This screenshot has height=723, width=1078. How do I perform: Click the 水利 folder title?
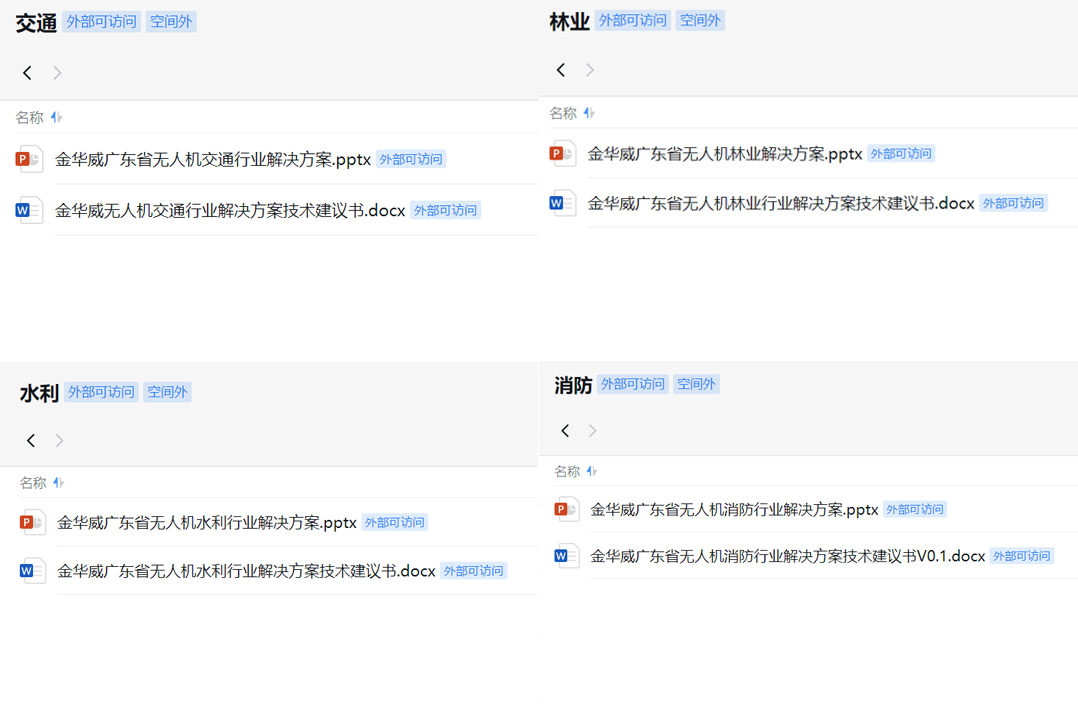tap(39, 393)
